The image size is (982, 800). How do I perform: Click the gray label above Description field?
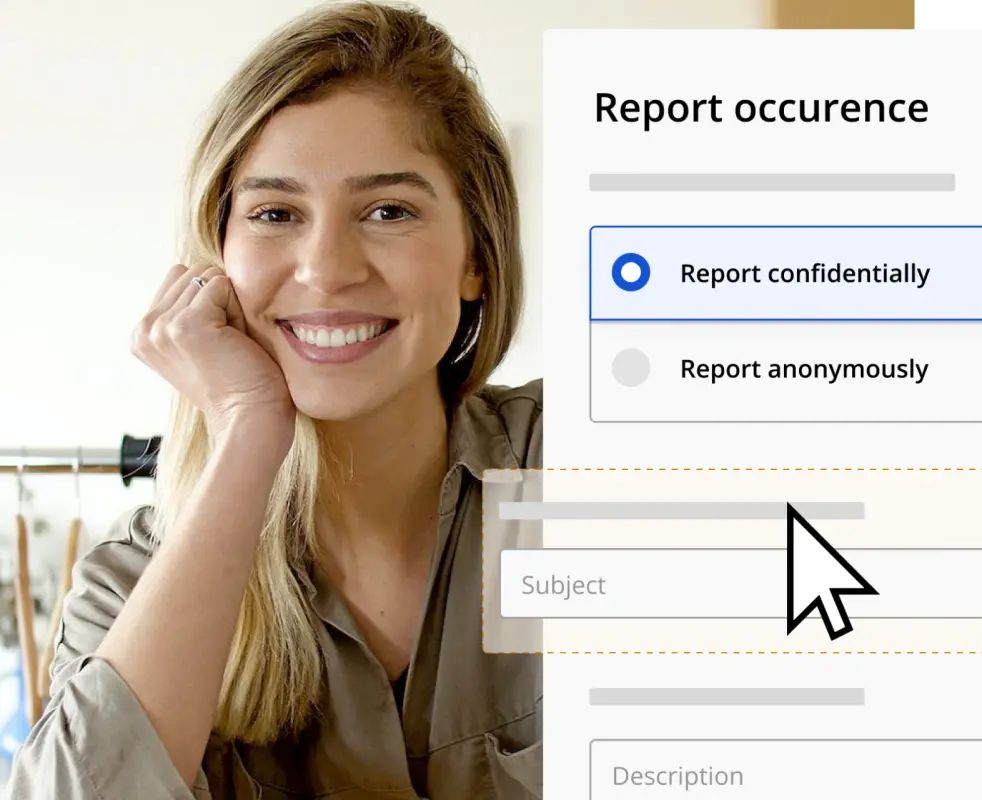tap(728, 695)
